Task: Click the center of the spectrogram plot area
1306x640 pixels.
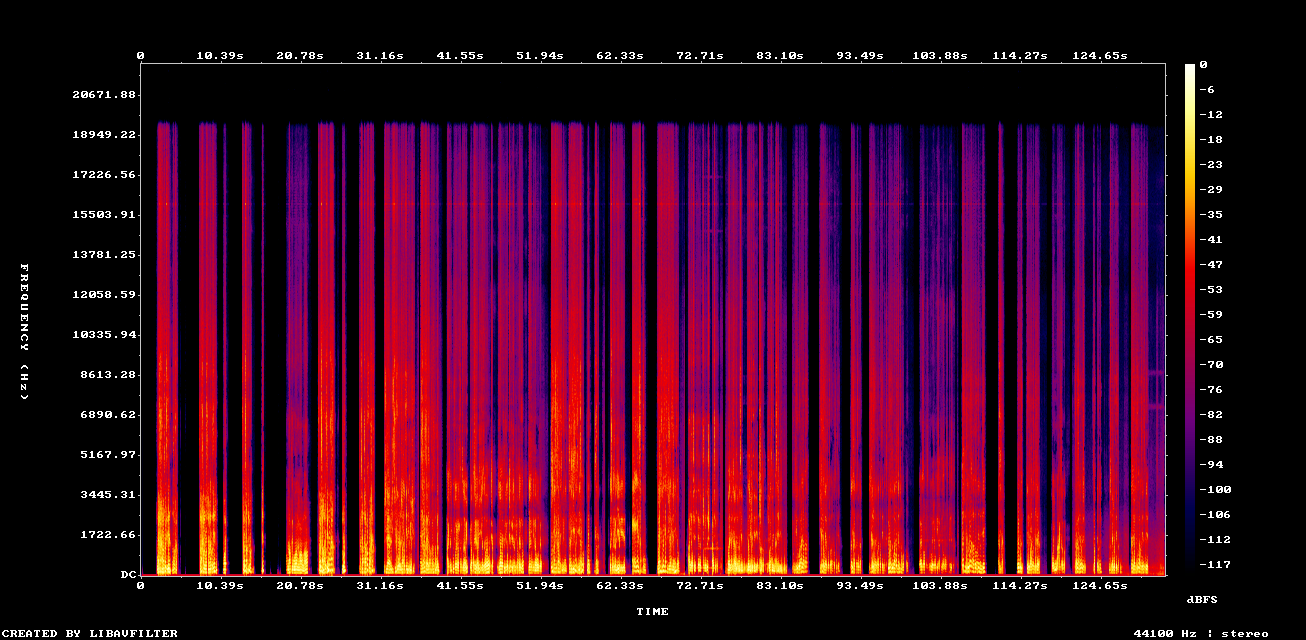Action: tap(653, 320)
